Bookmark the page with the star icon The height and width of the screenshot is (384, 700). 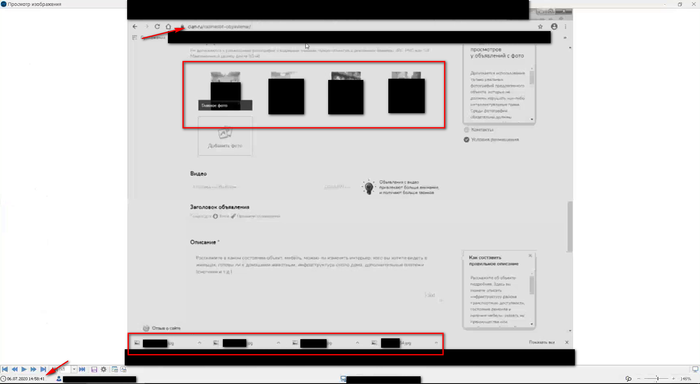(540, 27)
